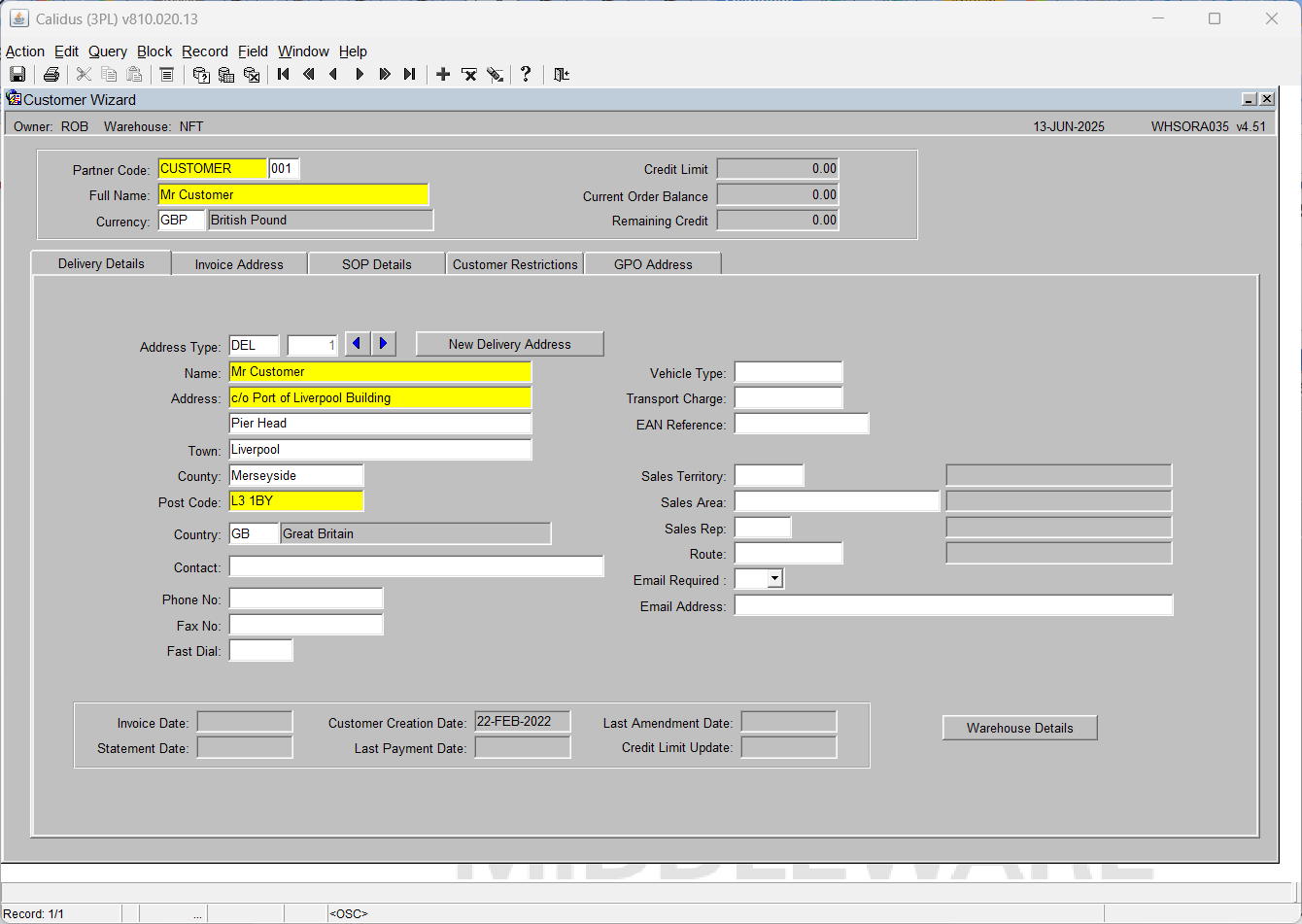Click the Save icon in toolbar
Screen dimensions: 1302x924
click(17, 75)
